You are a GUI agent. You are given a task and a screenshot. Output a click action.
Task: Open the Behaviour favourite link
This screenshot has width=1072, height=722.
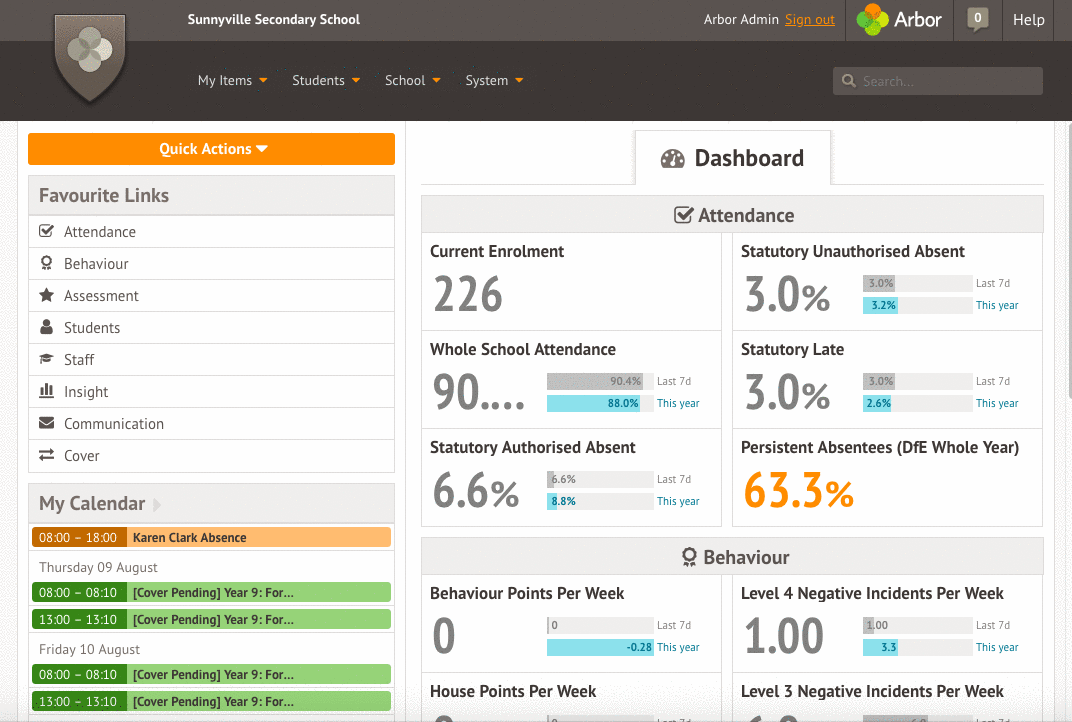point(211,264)
